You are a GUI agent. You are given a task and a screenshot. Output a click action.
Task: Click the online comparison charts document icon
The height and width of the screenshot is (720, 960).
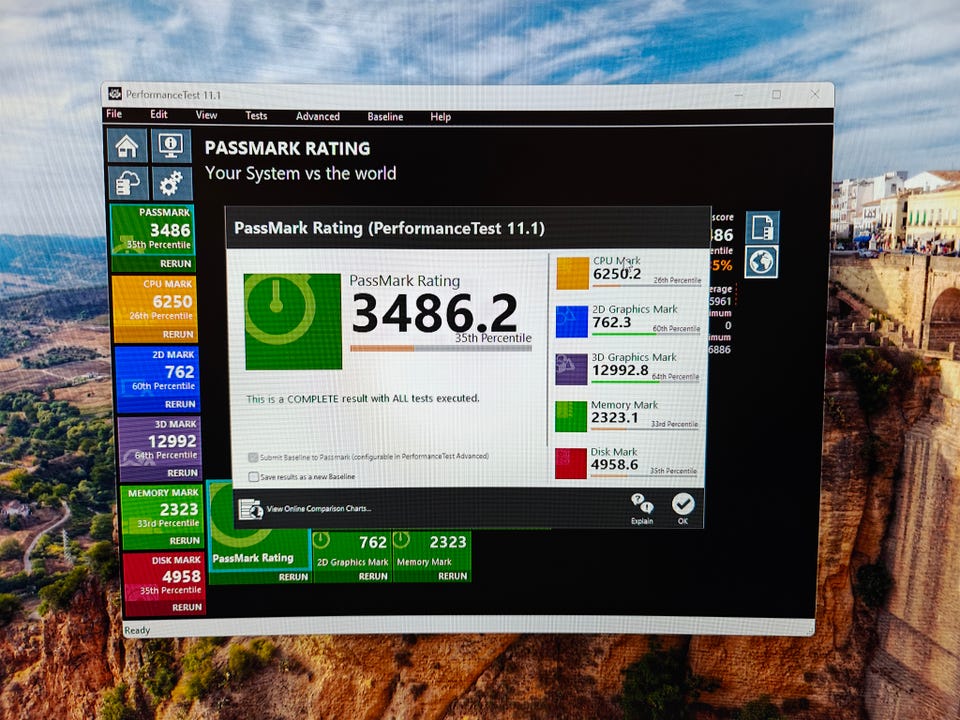coord(250,509)
